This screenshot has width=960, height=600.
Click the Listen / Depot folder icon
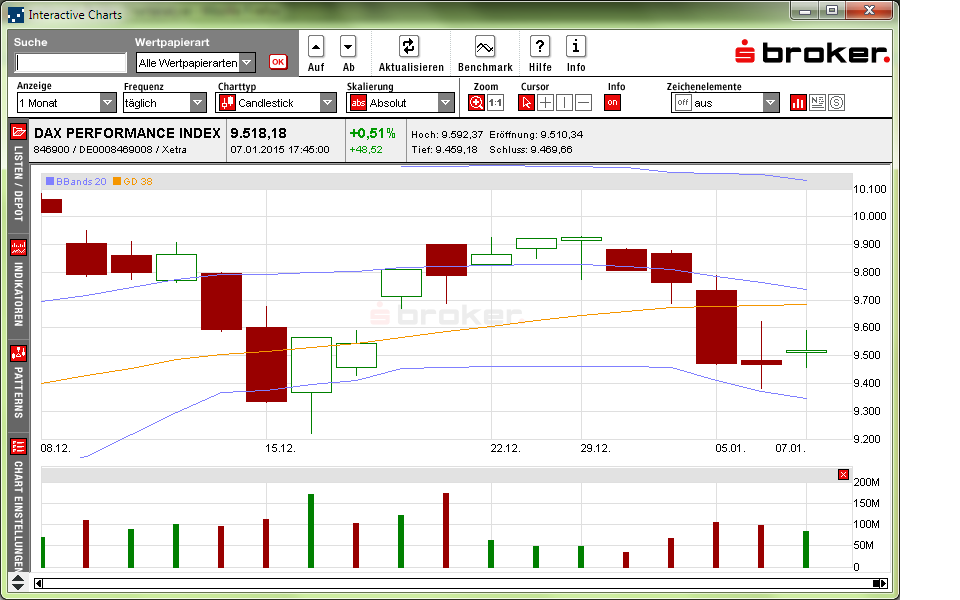pyautogui.click(x=18, y=131)
